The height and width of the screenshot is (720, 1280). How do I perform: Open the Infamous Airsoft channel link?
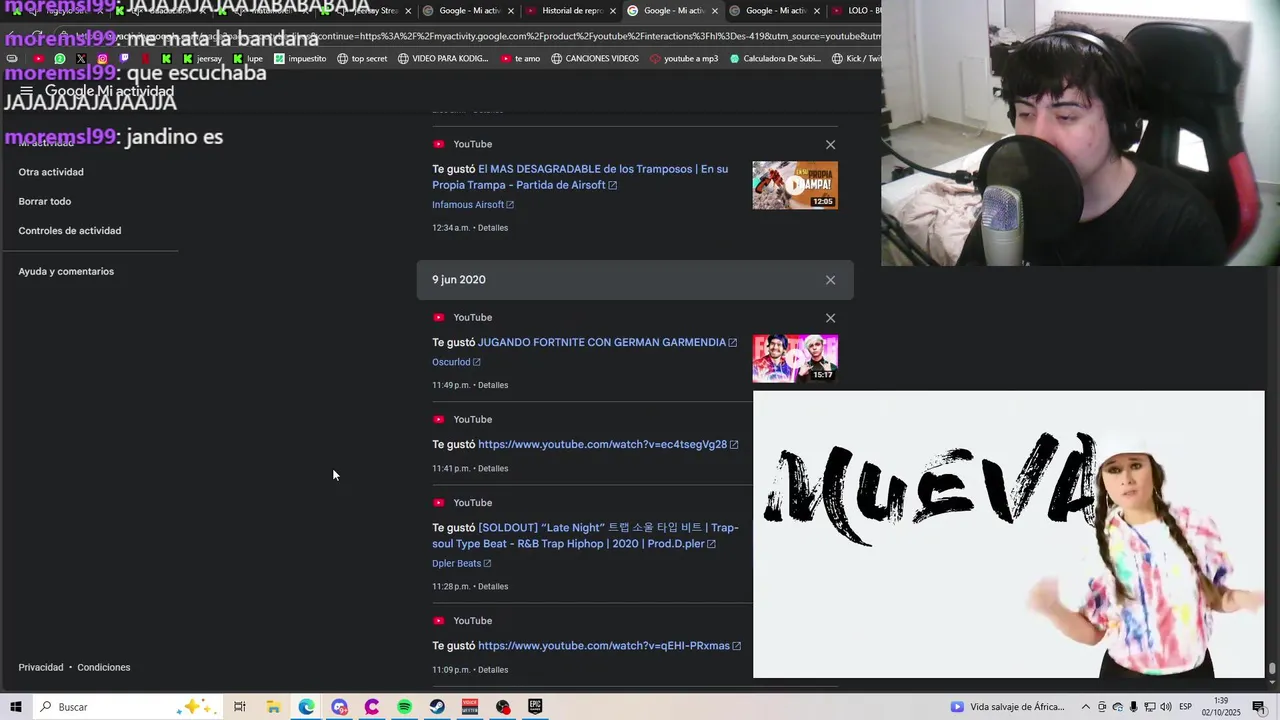(473, 205)
